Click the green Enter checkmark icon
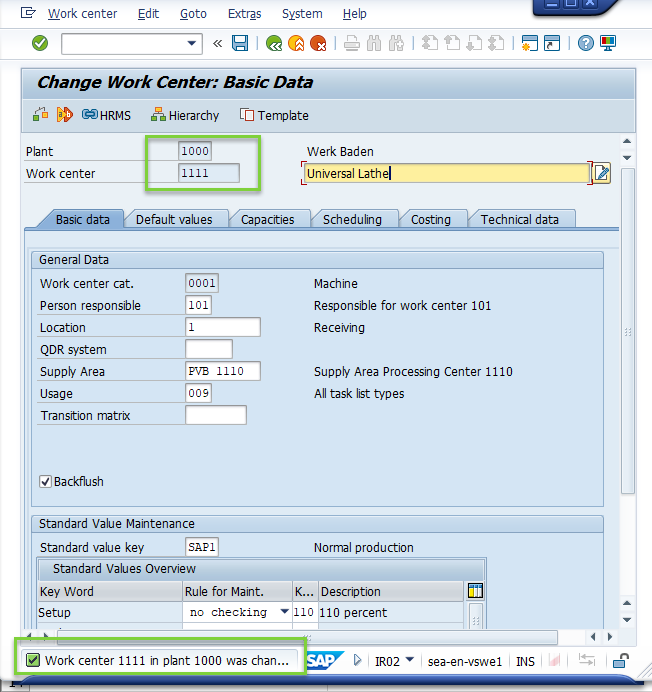This screenshot has height=692, width=652. (40, 43)
